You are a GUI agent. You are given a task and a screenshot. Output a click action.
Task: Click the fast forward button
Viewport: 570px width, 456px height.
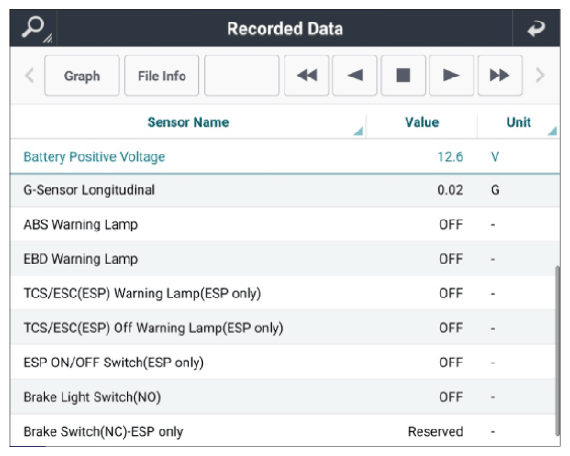coord(500,76)
